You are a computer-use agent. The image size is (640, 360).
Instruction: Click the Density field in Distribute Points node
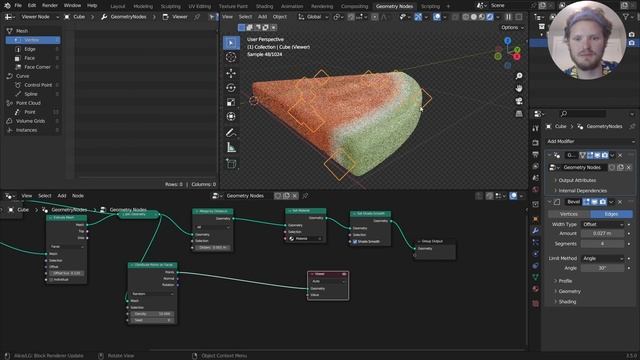[152, 314]
